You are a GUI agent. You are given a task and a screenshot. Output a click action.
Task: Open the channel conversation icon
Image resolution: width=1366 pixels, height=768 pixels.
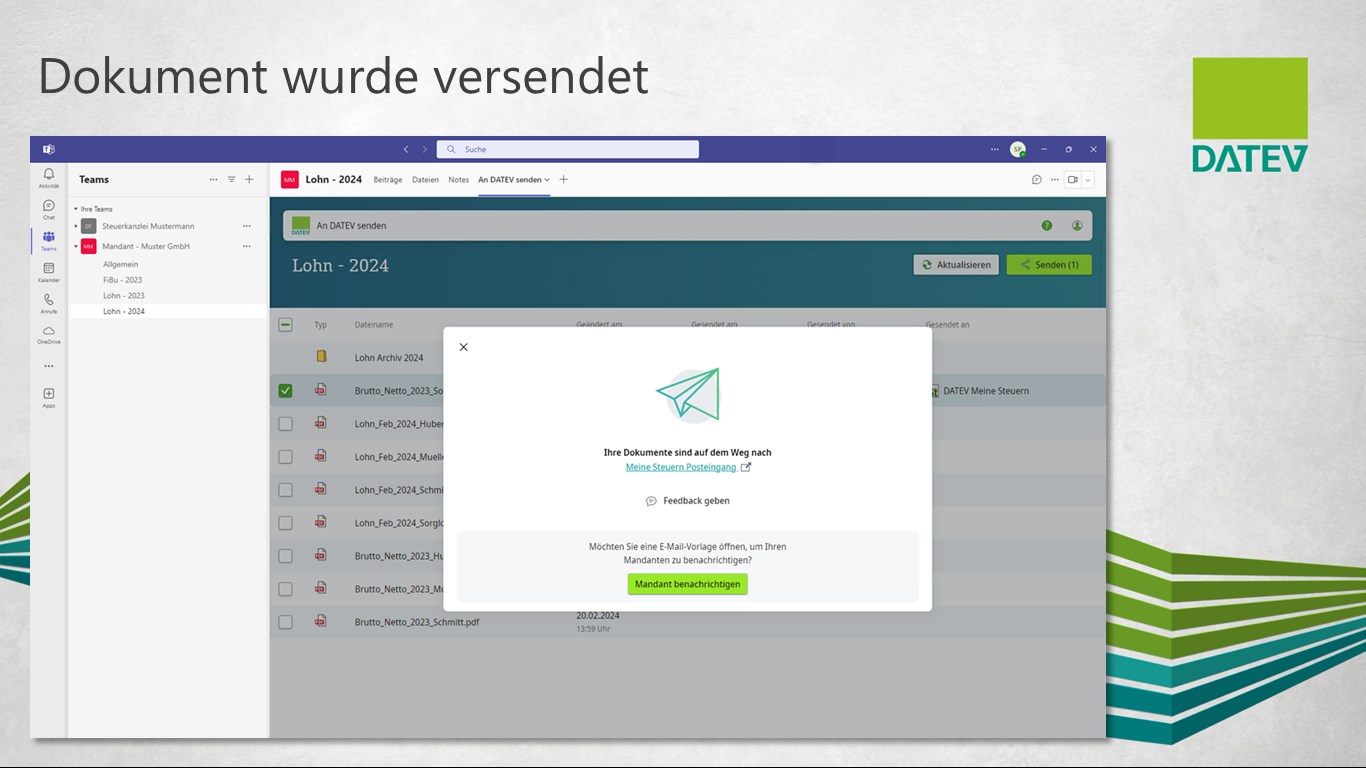[1037, 180]
